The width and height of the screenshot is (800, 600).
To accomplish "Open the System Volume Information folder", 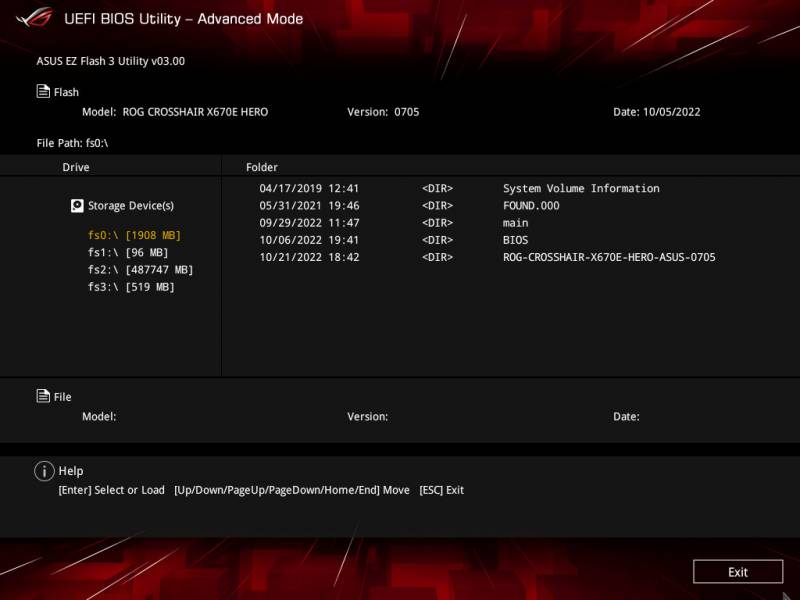I will point(580,189).
